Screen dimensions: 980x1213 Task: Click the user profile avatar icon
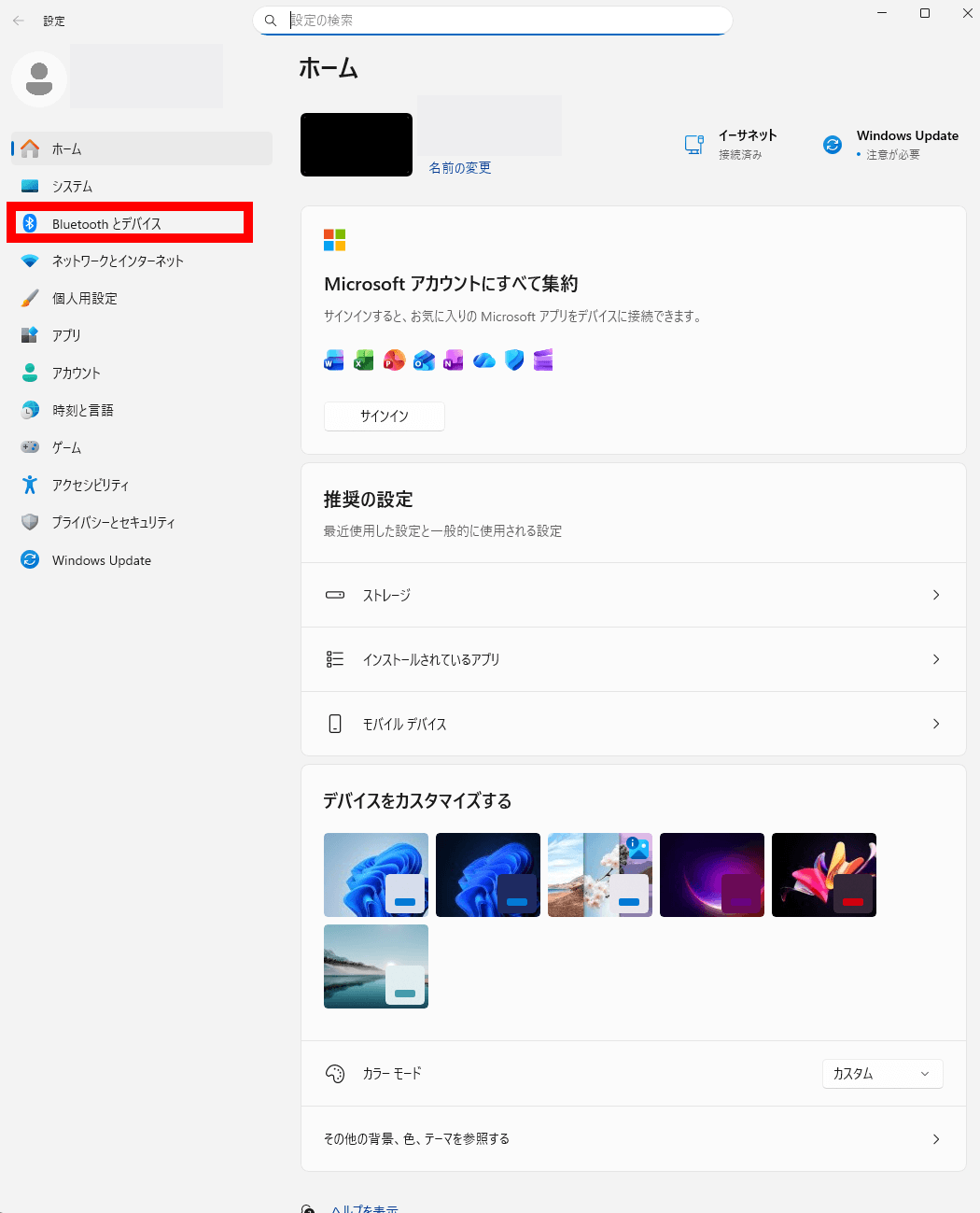pyautogui.click(x=39, y=79)
